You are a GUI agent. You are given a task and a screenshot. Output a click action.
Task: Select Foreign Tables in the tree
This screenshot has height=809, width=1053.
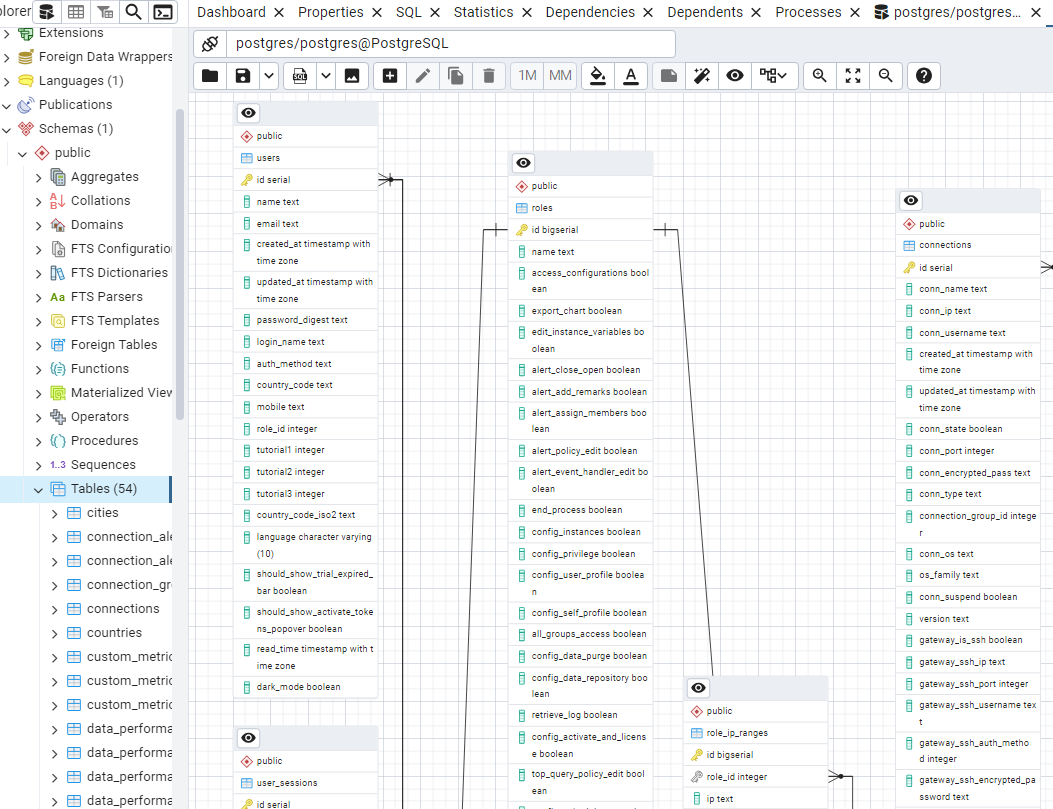113,344
